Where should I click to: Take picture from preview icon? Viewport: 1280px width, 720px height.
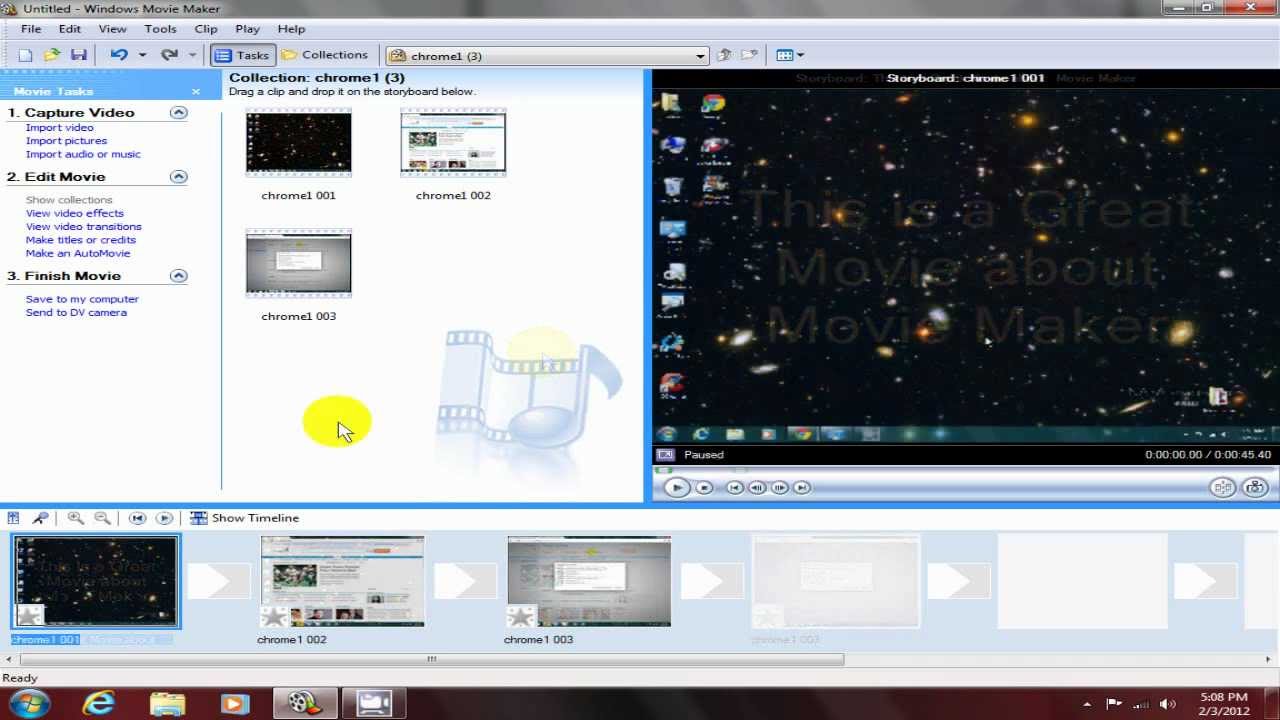1255,488
